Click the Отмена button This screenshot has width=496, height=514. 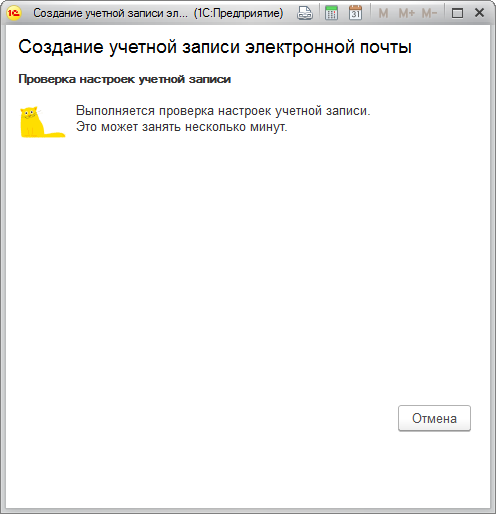pos(434,418)
